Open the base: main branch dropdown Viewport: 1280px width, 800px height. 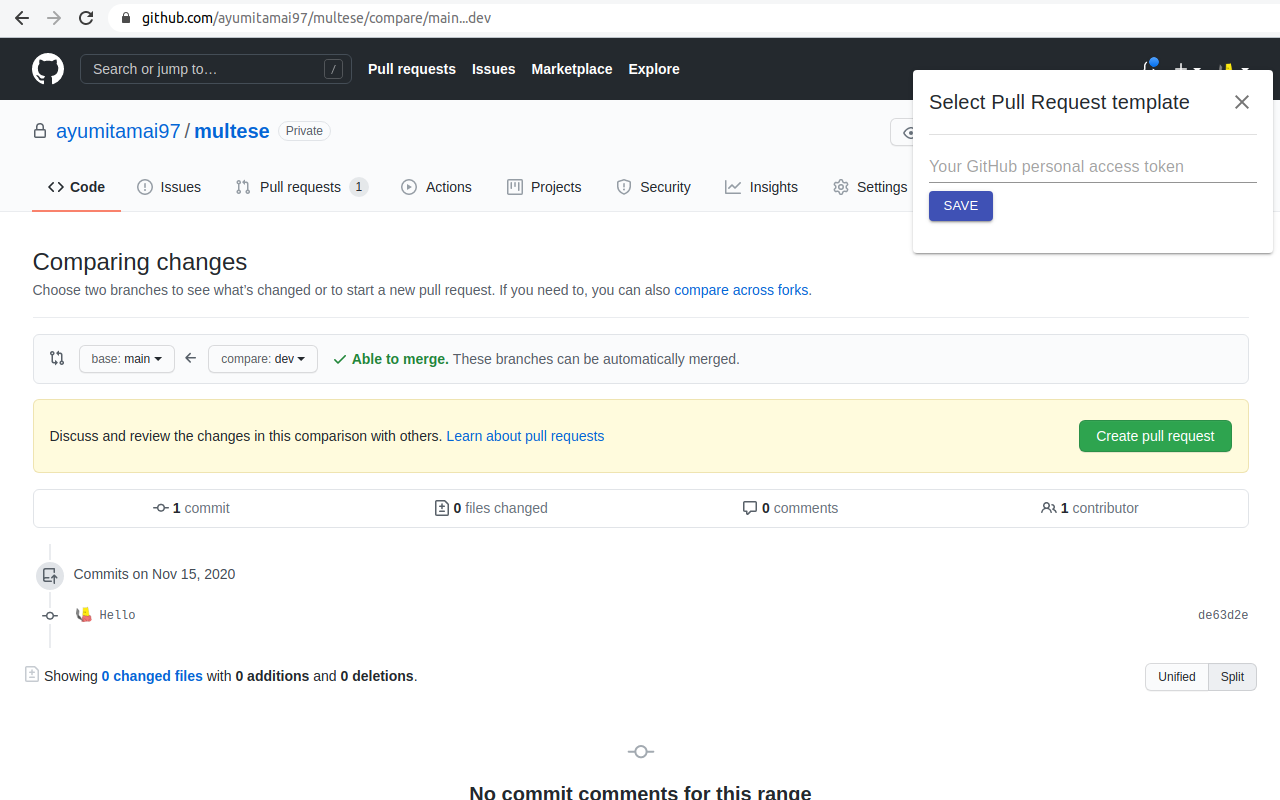[127, 359]
